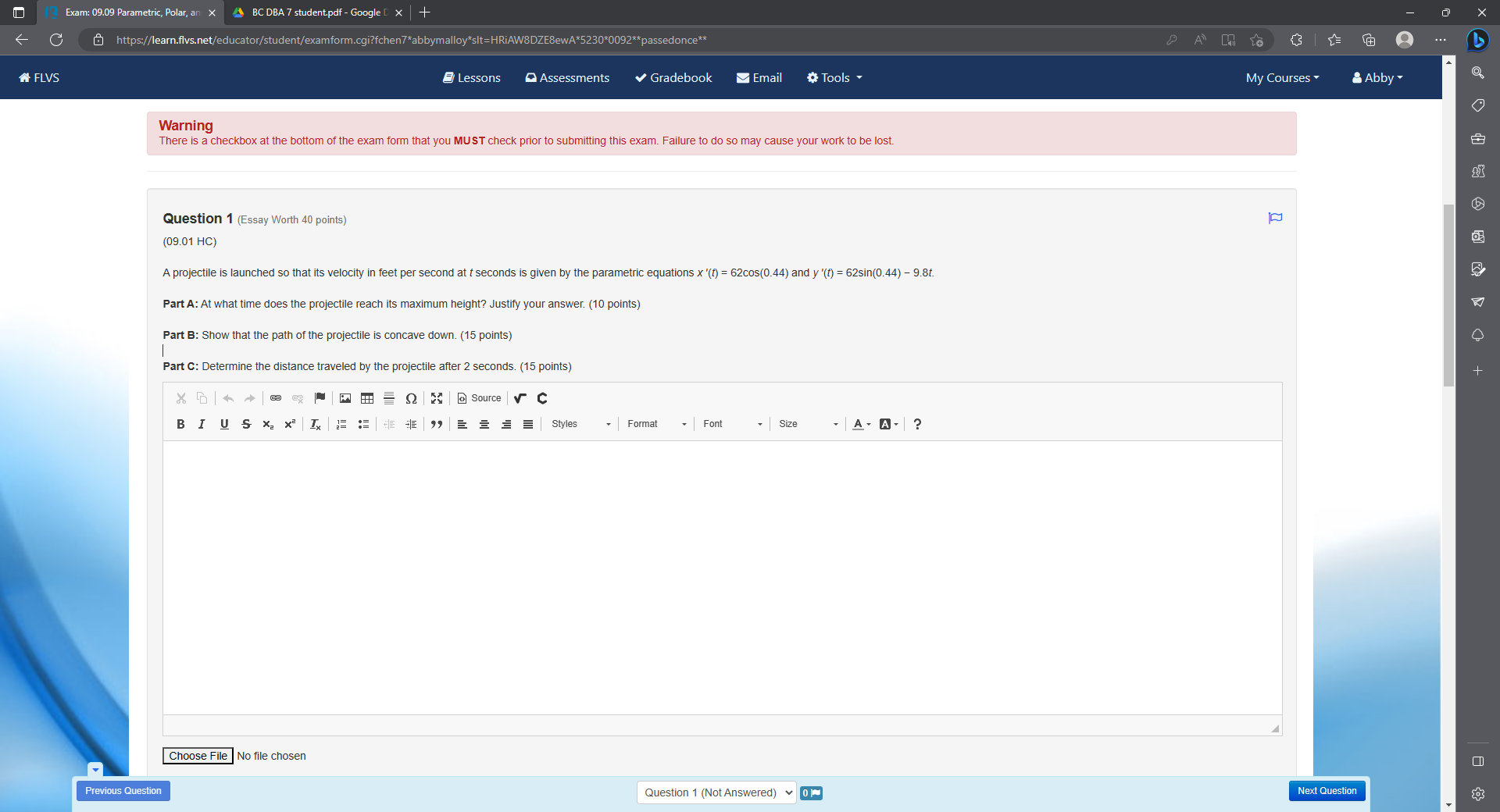Open the Format dropdown in the editor
The image size is (1500, 812).
[655, 424]
